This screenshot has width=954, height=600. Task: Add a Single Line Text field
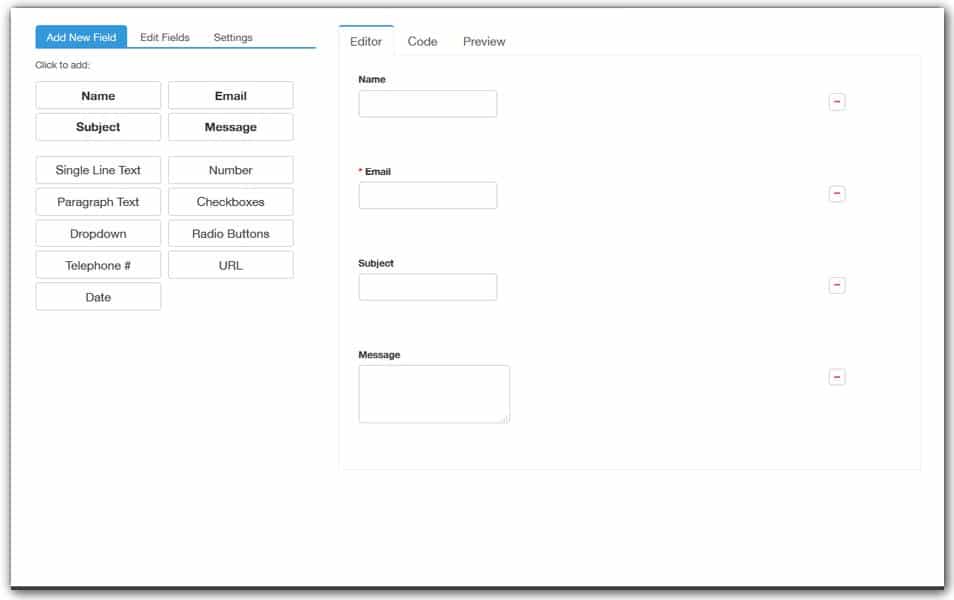coord(98,169)
